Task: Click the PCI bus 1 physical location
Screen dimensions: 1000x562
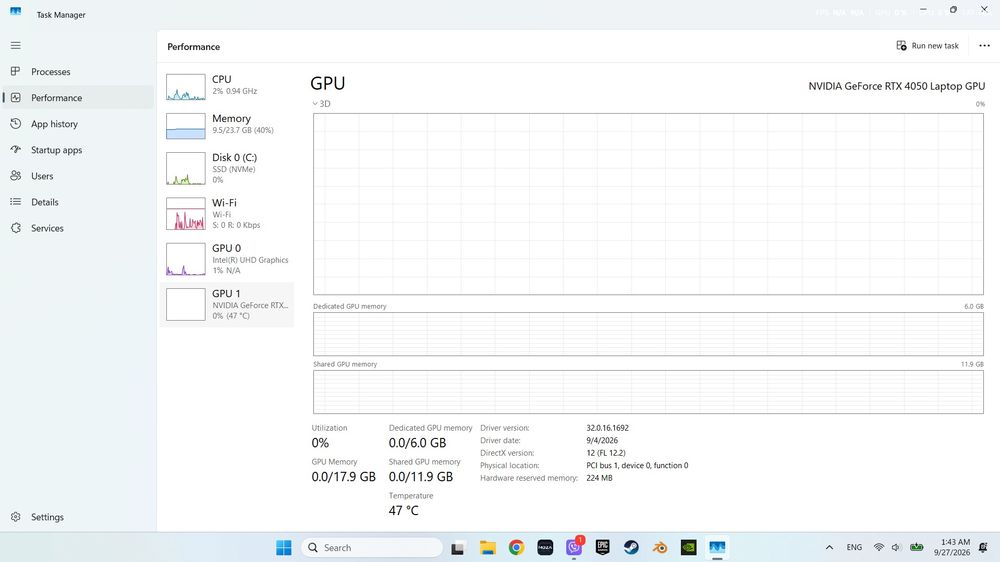Action: coord(637,466)
